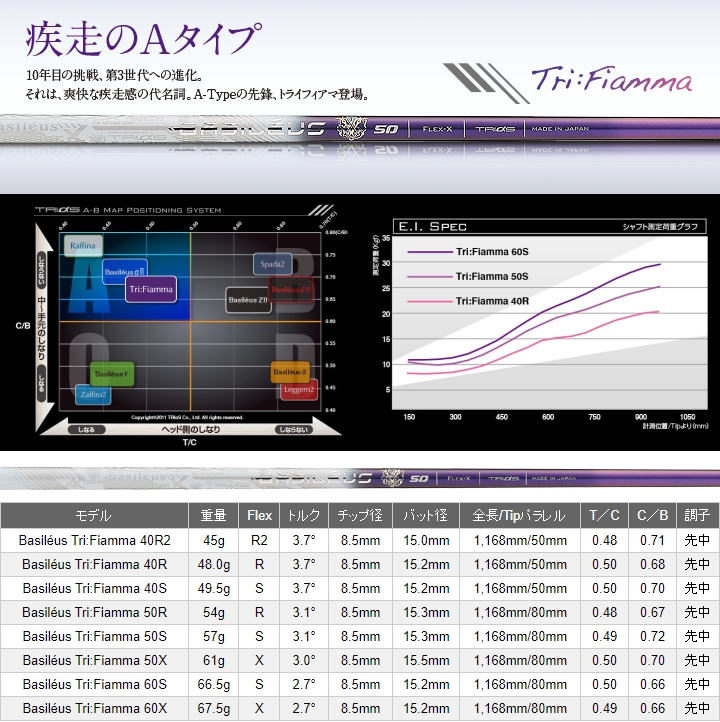Image resolution: width=720 pixels, height=722 pixels.
Task: Click the red Leggero2 map box
Action: pos(299,390)
